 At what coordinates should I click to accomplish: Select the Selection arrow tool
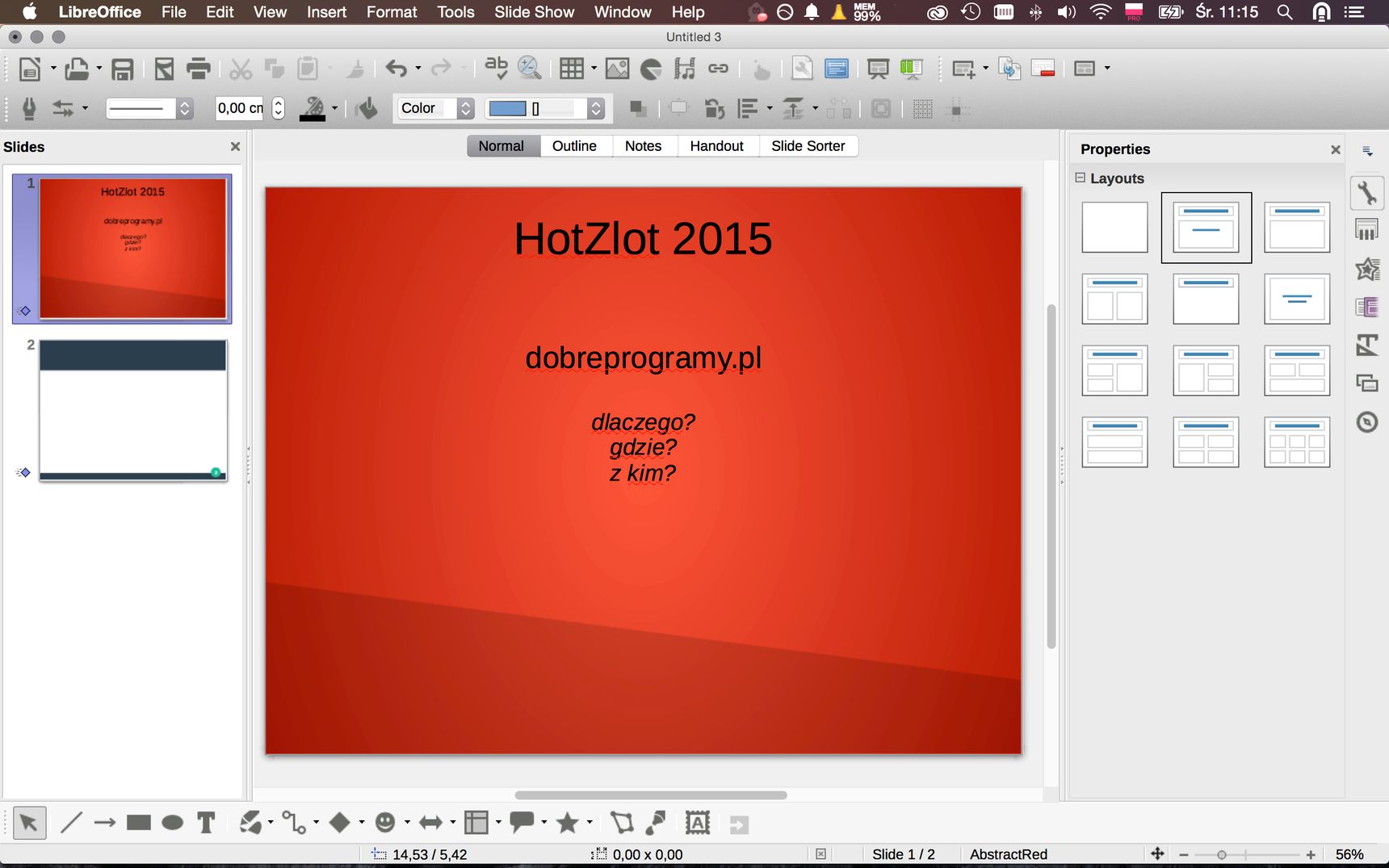pyautogui.click(x=29, y=823)
